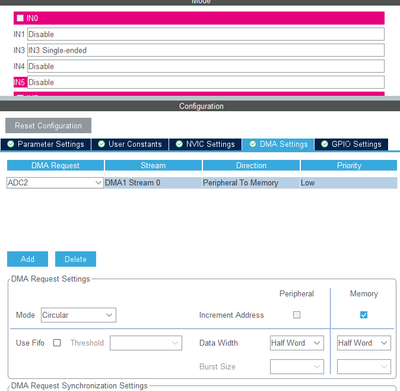Image resolution: width=400 pixels, height=391 pixels.
Task: Select the DMA1 Stream 0 cell
Action: [x=153, y=183]
